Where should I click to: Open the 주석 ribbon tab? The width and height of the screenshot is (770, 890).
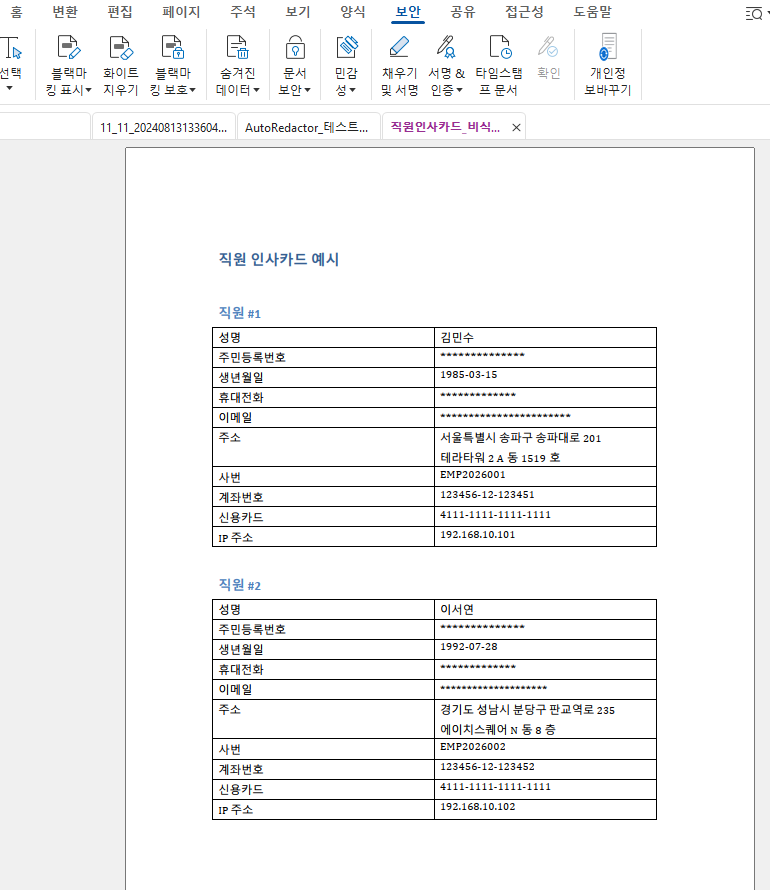click(x=242, y=12)
